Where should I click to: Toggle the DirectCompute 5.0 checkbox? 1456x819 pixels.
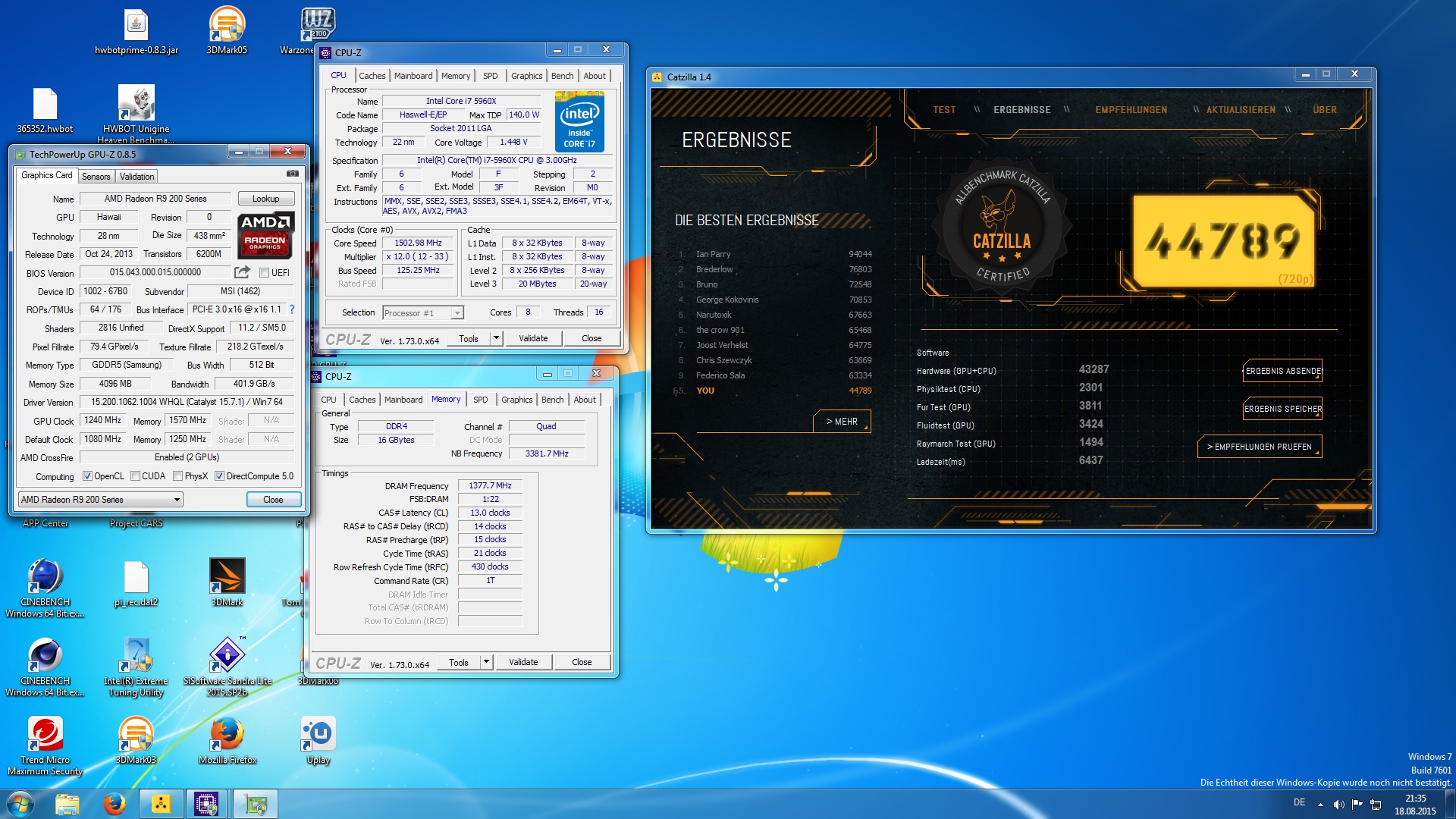point(219,476)
